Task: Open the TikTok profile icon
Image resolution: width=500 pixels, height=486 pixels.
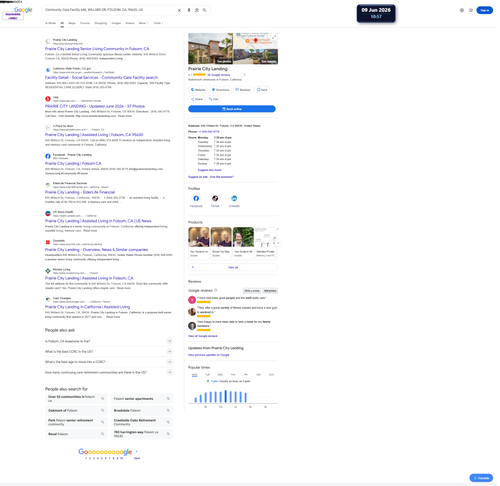Action: click(215, 199)
